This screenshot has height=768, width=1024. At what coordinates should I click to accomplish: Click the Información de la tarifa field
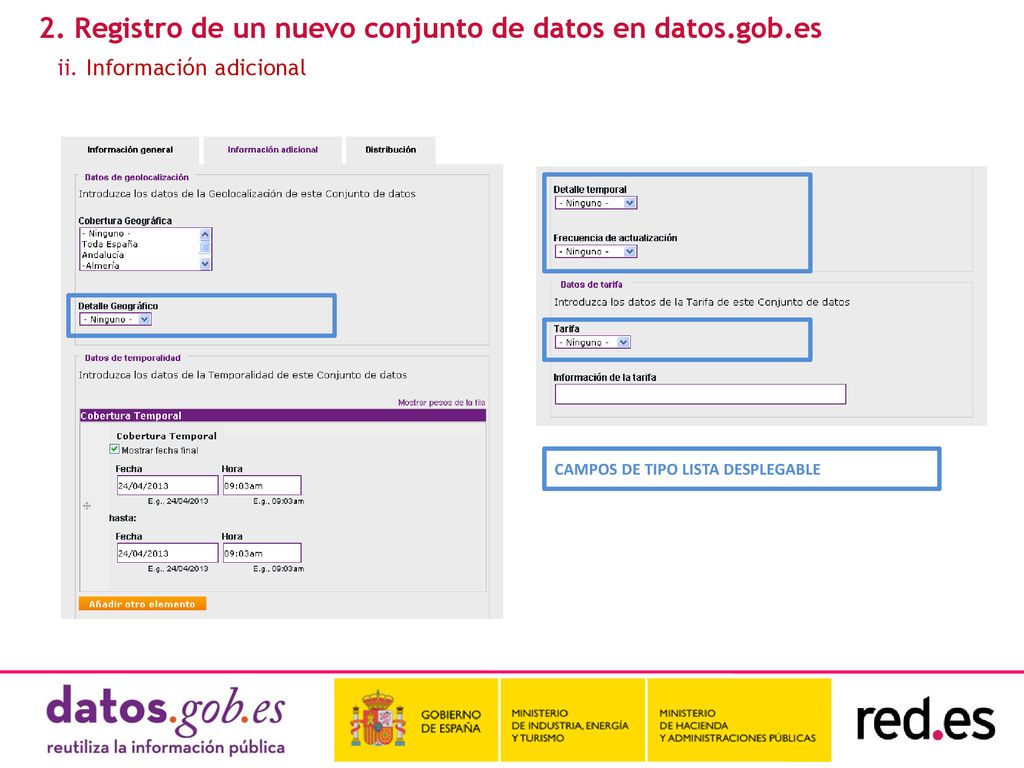700,394
